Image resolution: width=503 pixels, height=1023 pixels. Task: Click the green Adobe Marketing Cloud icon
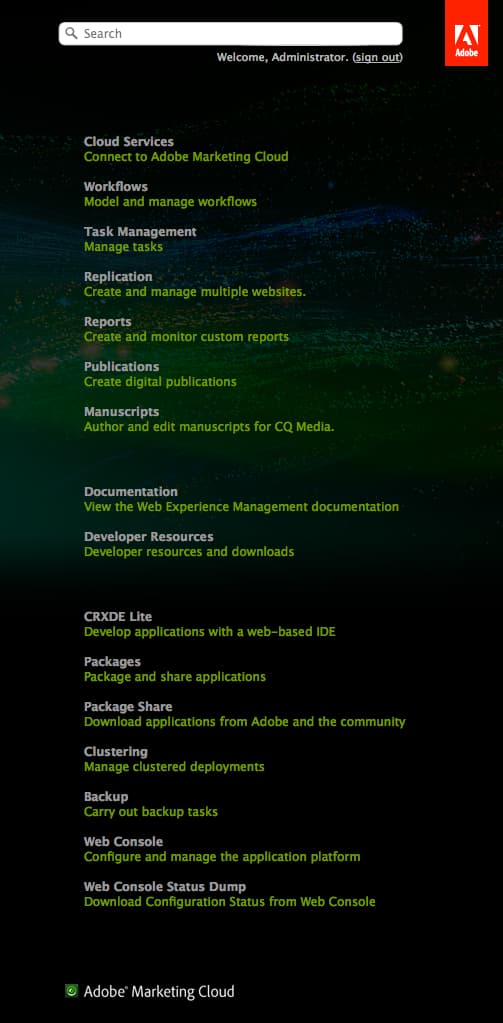[72, 991]
